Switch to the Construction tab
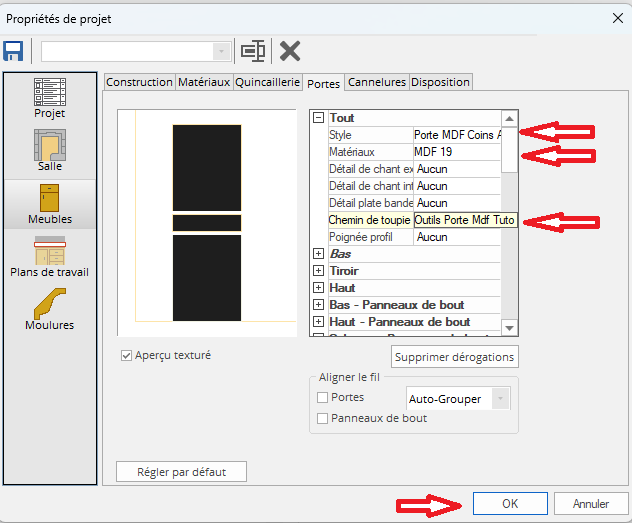The height and width of the screenshot is (523, 632). (x=139, y=82)
